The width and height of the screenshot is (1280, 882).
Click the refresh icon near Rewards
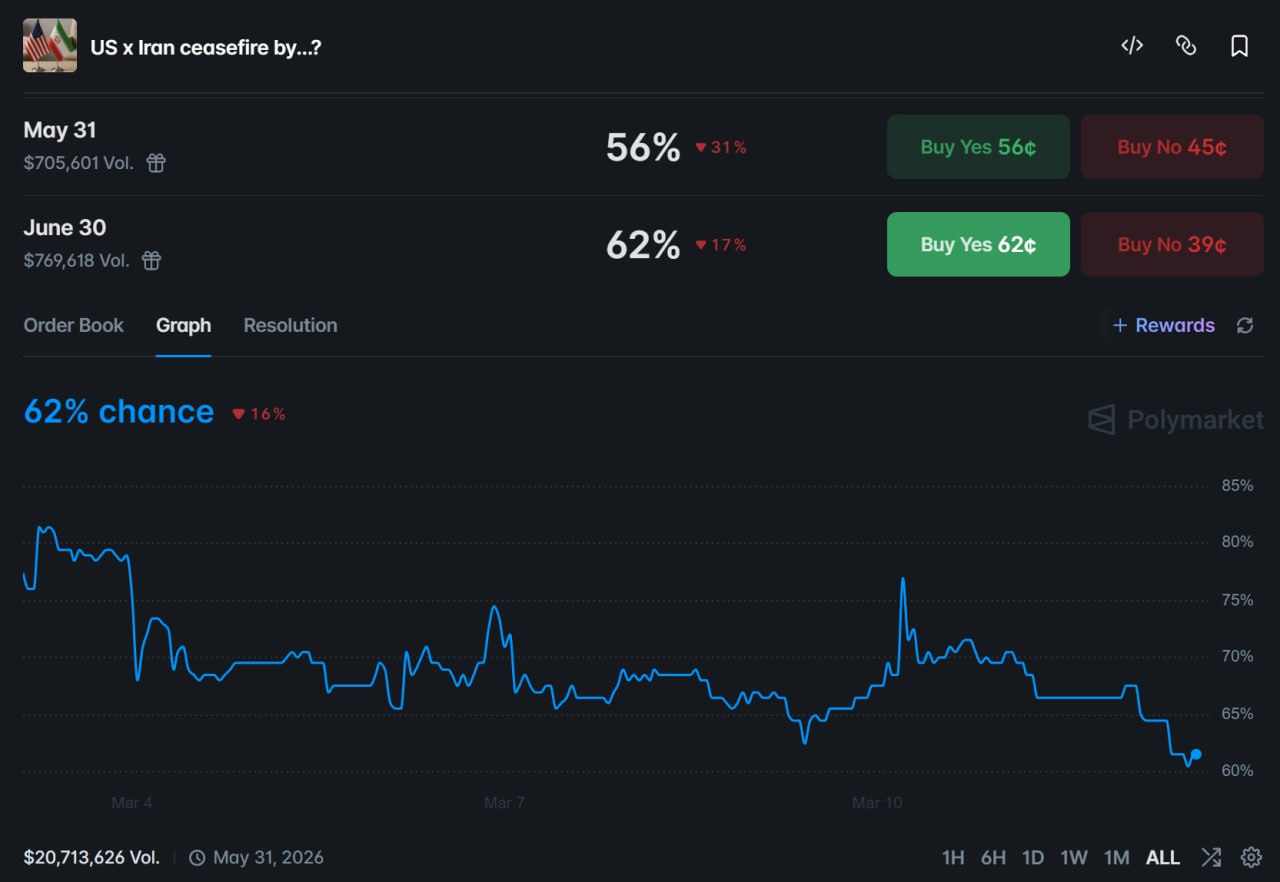click(x=1245, y=325)
